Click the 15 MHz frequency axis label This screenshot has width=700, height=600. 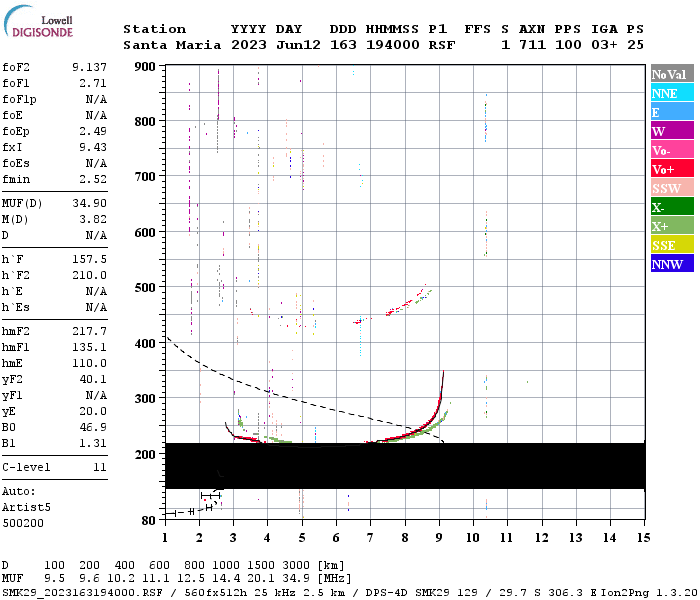pyautogui.click(x=643, y=538)
